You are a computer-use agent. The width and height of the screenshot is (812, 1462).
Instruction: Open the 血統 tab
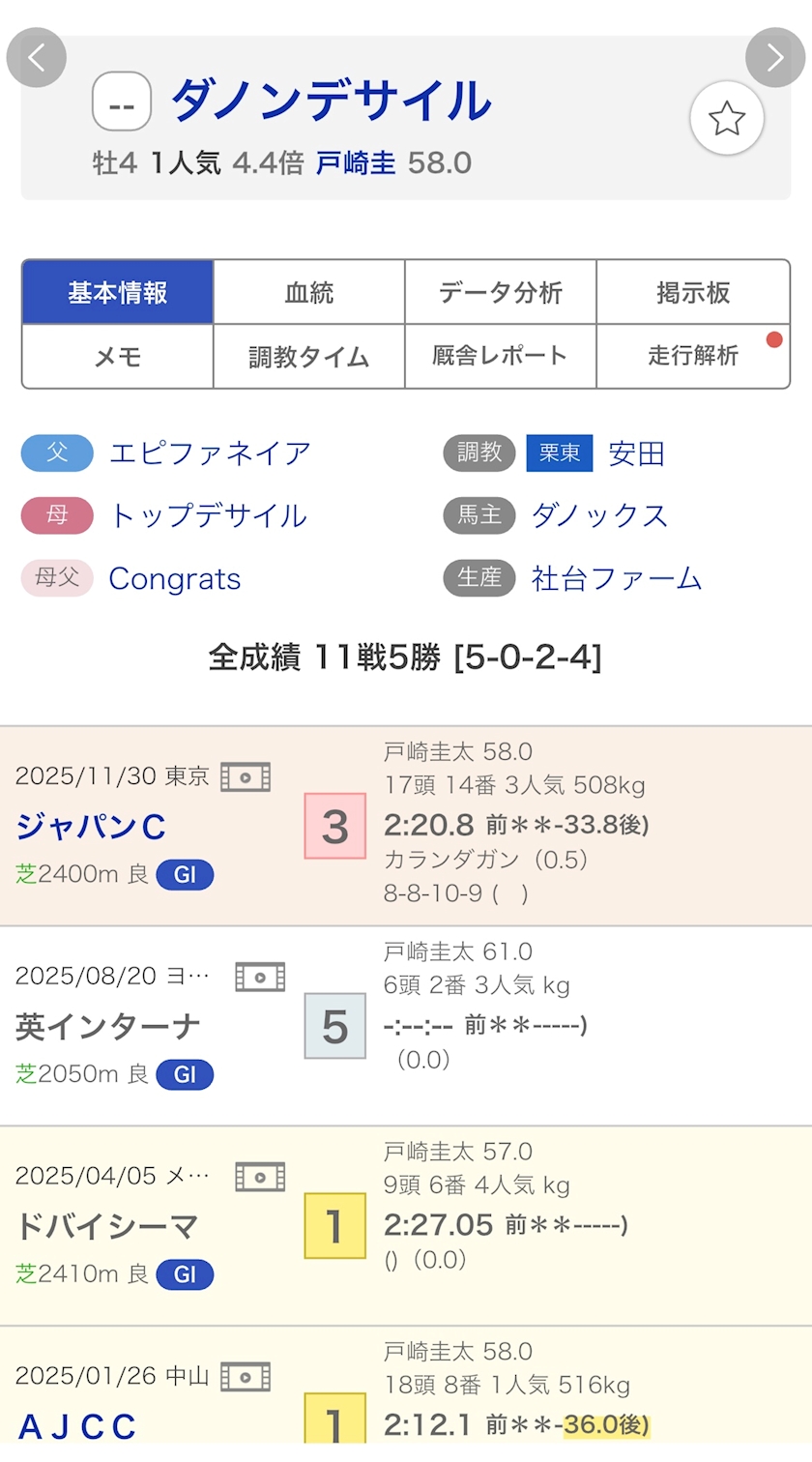[308, 292]
